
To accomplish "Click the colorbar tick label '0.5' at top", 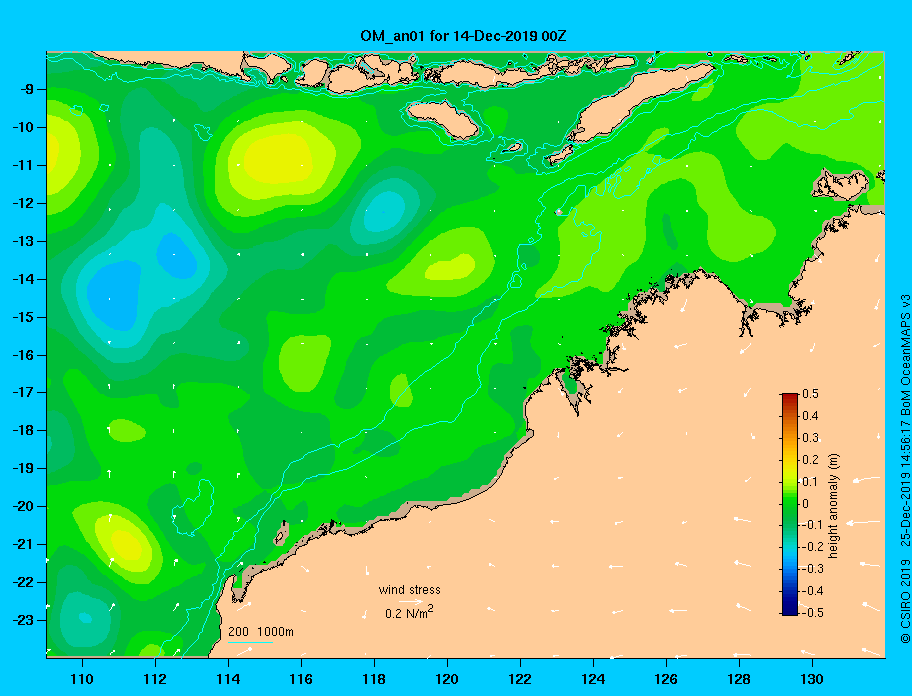I will (810, 394).
